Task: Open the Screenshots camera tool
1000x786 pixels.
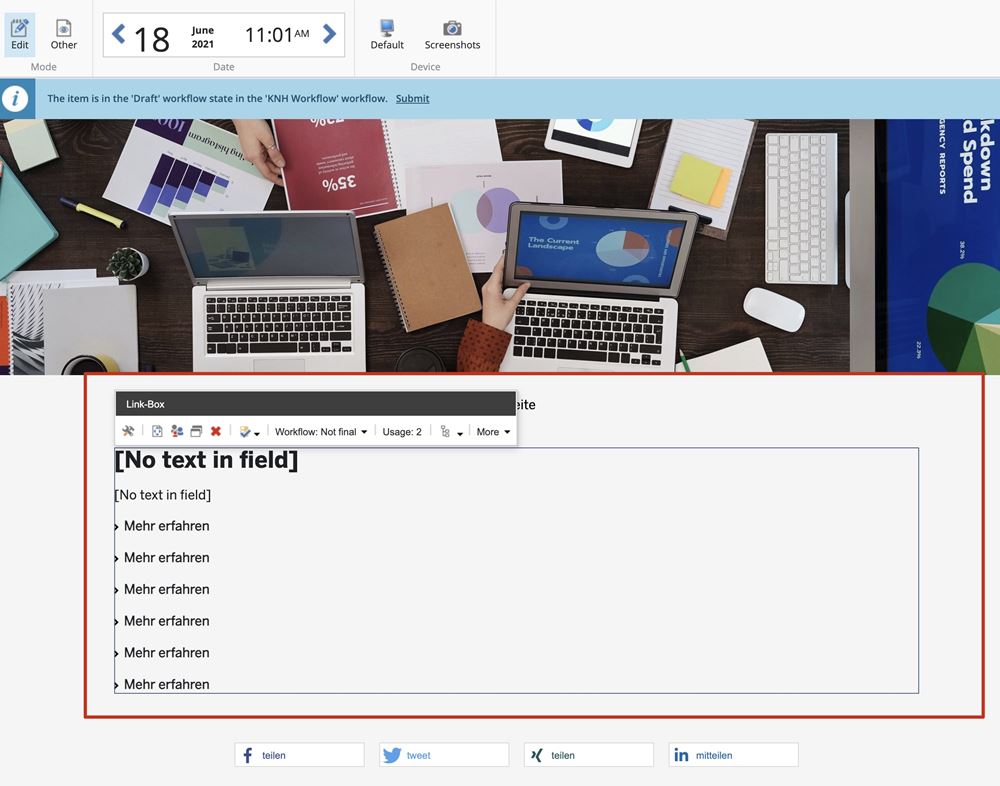Action: tap(452, 34)
